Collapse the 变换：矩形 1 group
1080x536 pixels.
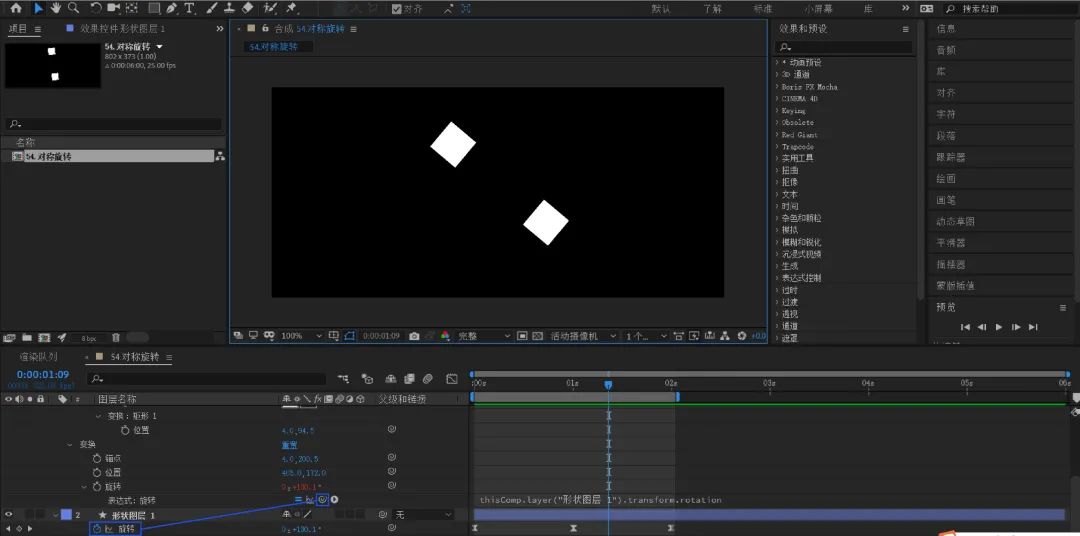point(98,416)
